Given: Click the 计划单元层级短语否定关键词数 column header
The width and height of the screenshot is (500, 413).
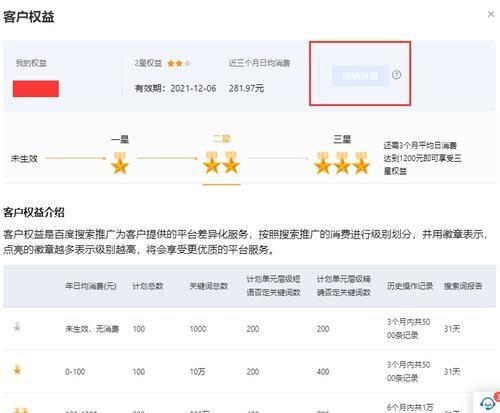Looking at the screenshot, I should point(273,286).
